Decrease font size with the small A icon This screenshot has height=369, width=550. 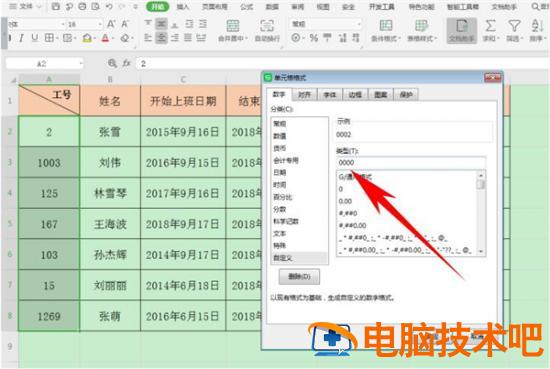tap(125, 24)
